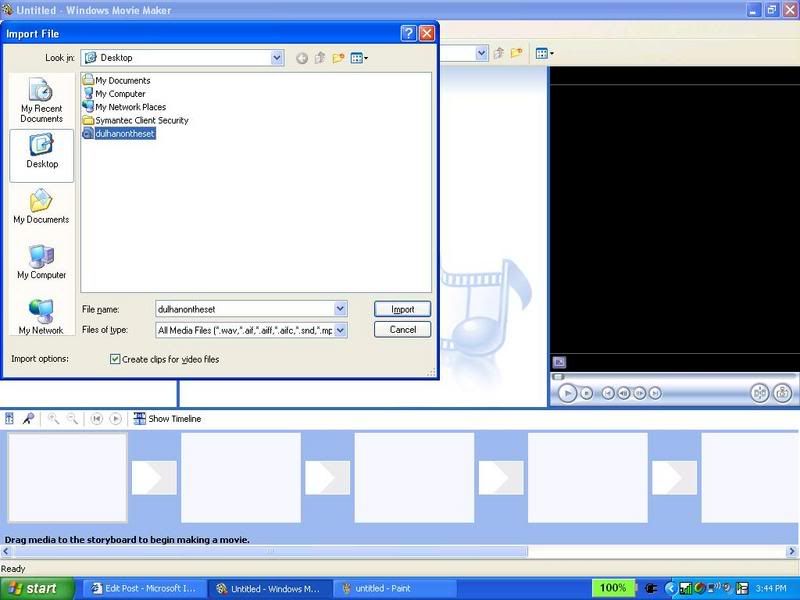The height and width of the screenshot is (600, 800).
Task: Click Narrate Timeline microphone icon
Action: pos(29,419)
